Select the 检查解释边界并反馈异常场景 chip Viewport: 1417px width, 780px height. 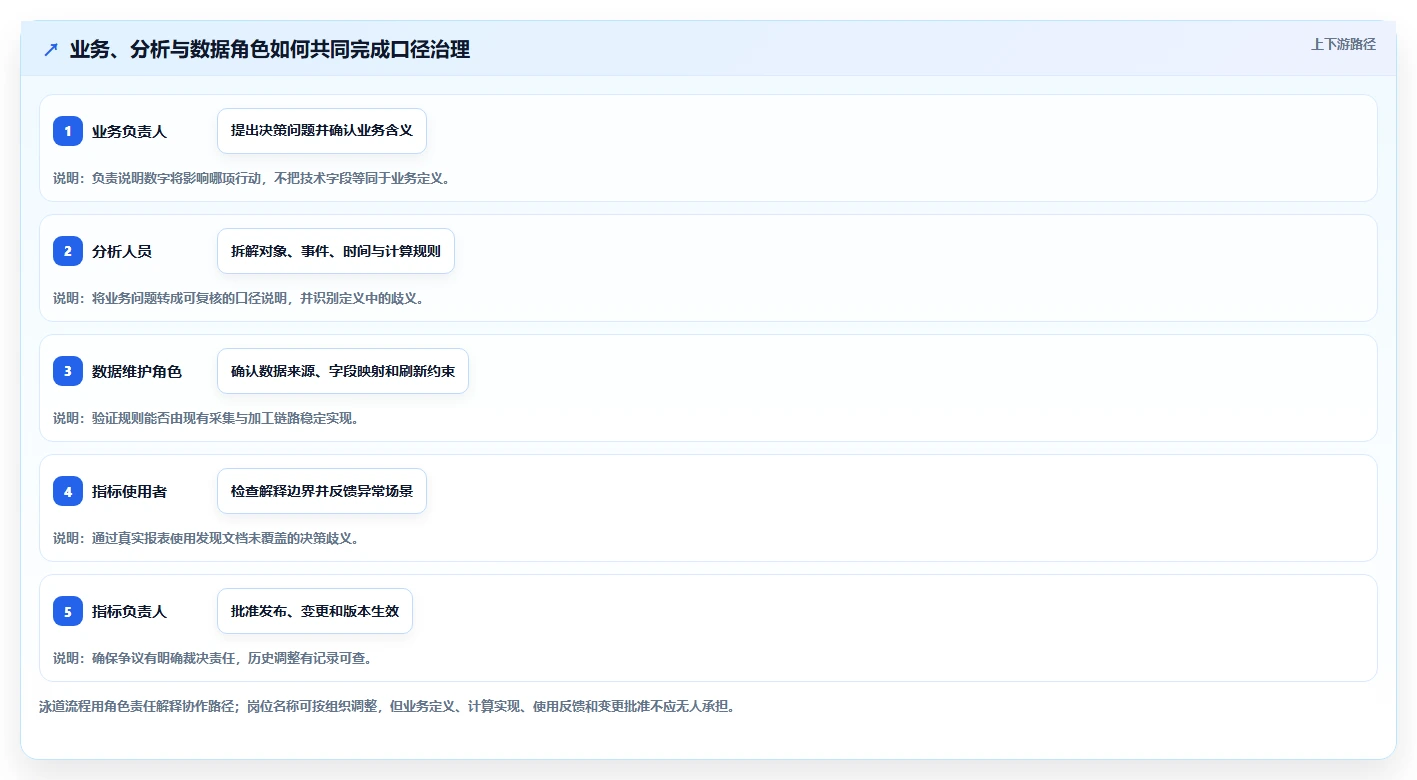click(322, 491)
